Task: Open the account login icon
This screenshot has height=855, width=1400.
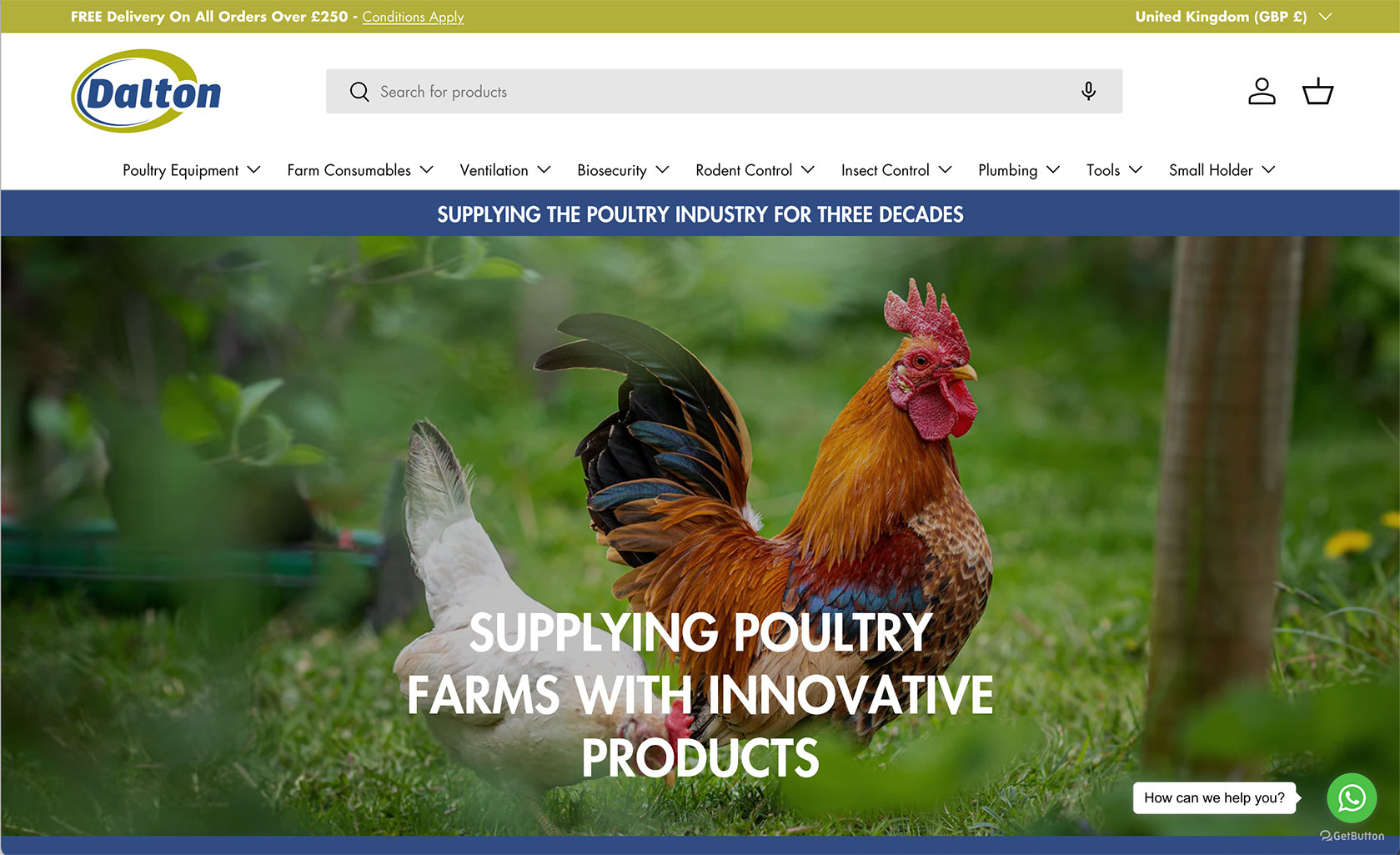Action: [x=1262, y=91]
